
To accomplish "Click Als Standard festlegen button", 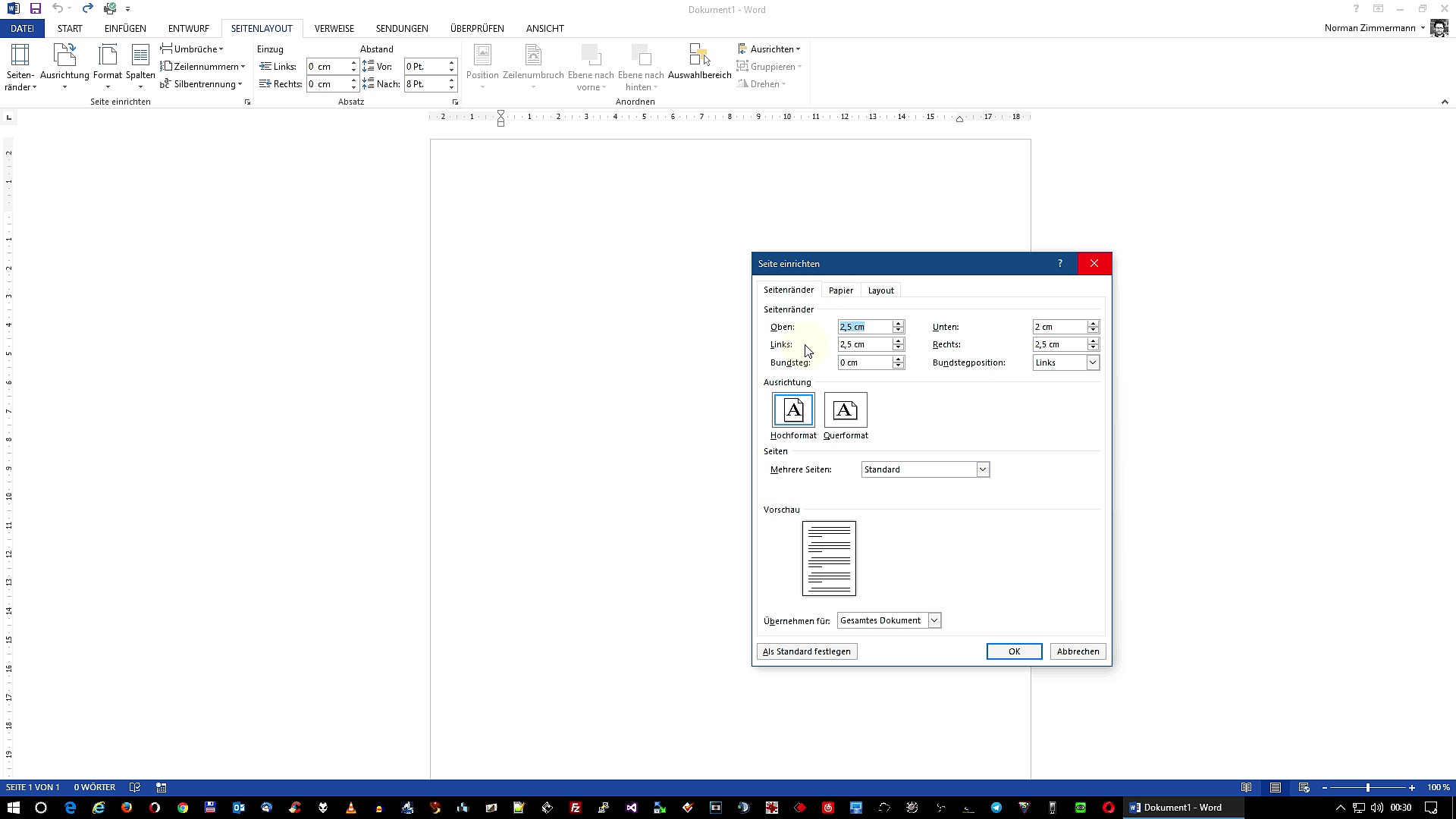I will pos(807,651).
